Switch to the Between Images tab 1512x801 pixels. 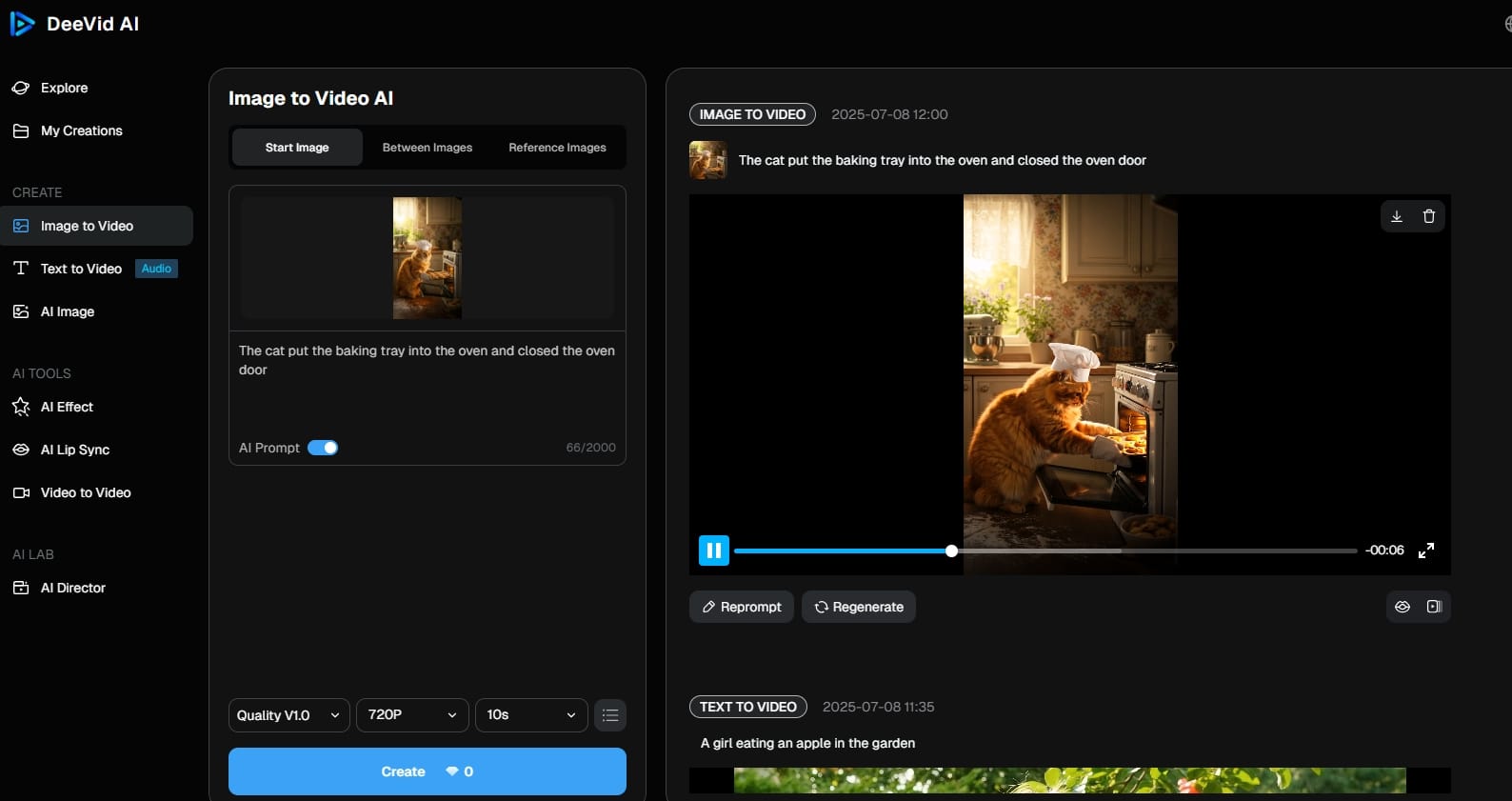(x=428, y=148)
